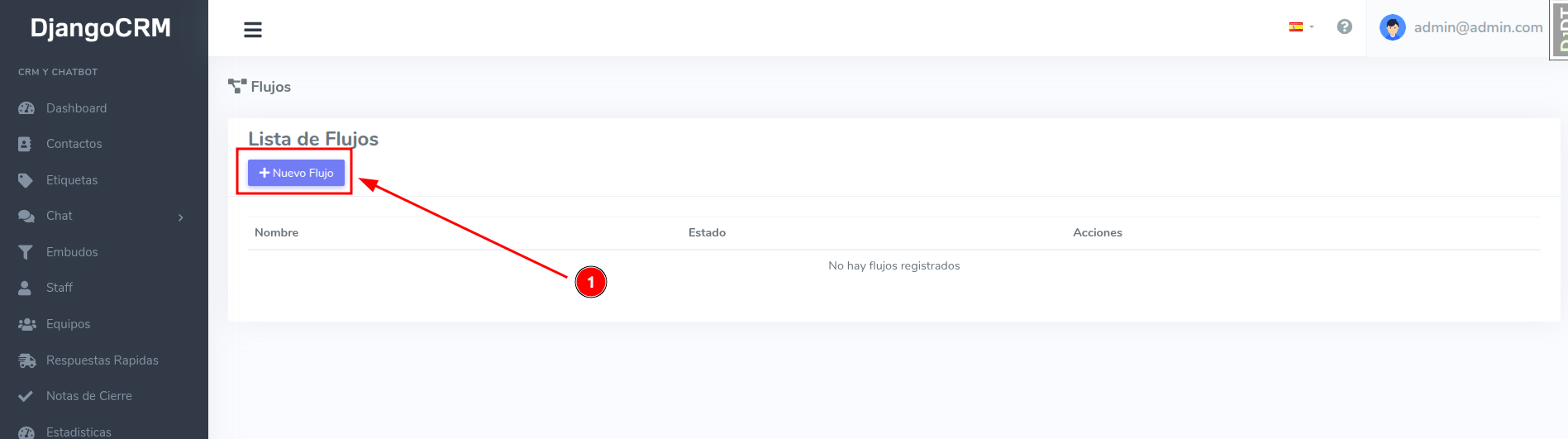Open Contactos from the sidebar

(74, 144)
